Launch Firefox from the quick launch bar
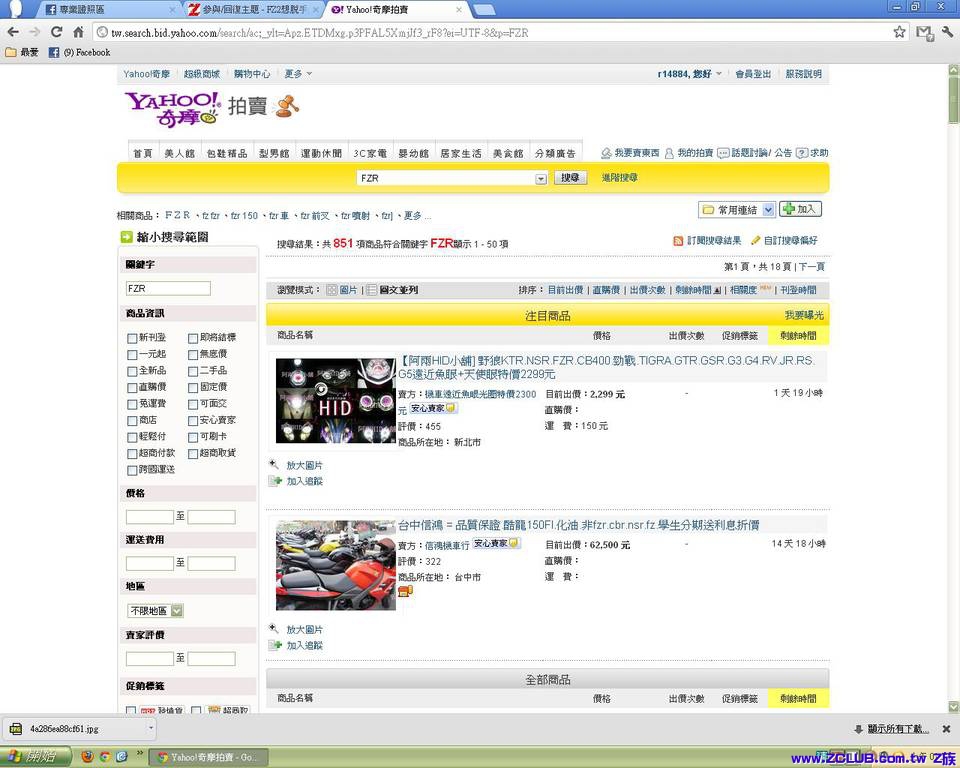960x768 pixels. click(x=88, y=756)
